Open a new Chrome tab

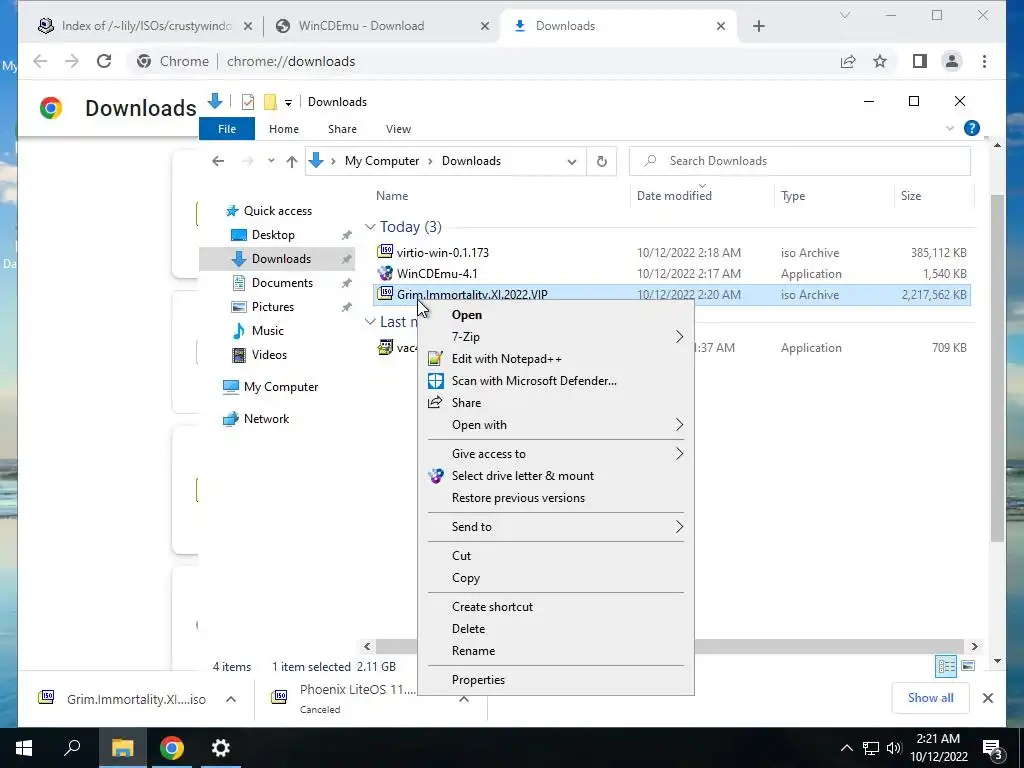tap(758, 26)
